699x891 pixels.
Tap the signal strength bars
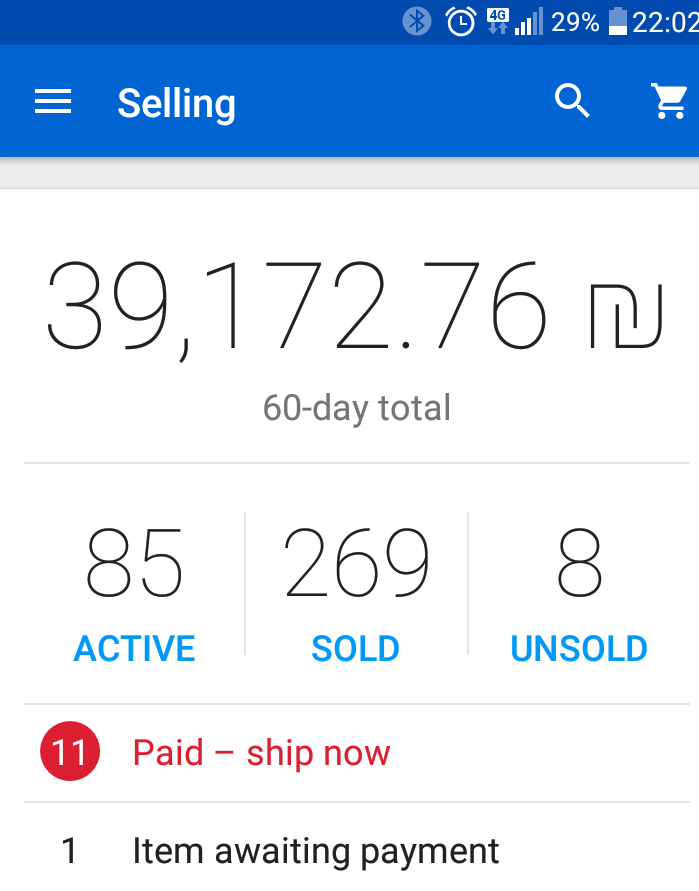(x=529, y=22)
